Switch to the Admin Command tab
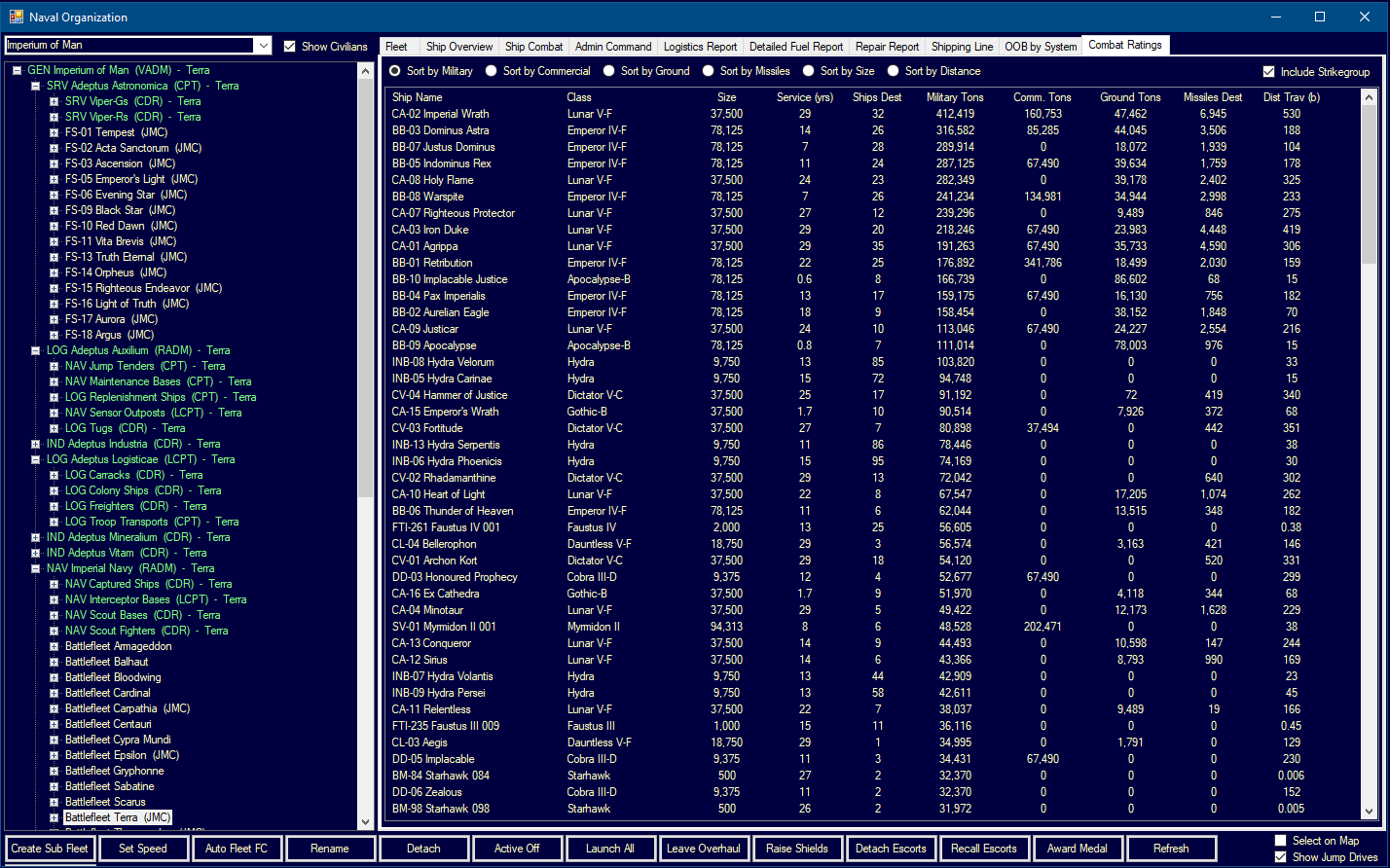 pyautogui.click(x=613, y=47)
